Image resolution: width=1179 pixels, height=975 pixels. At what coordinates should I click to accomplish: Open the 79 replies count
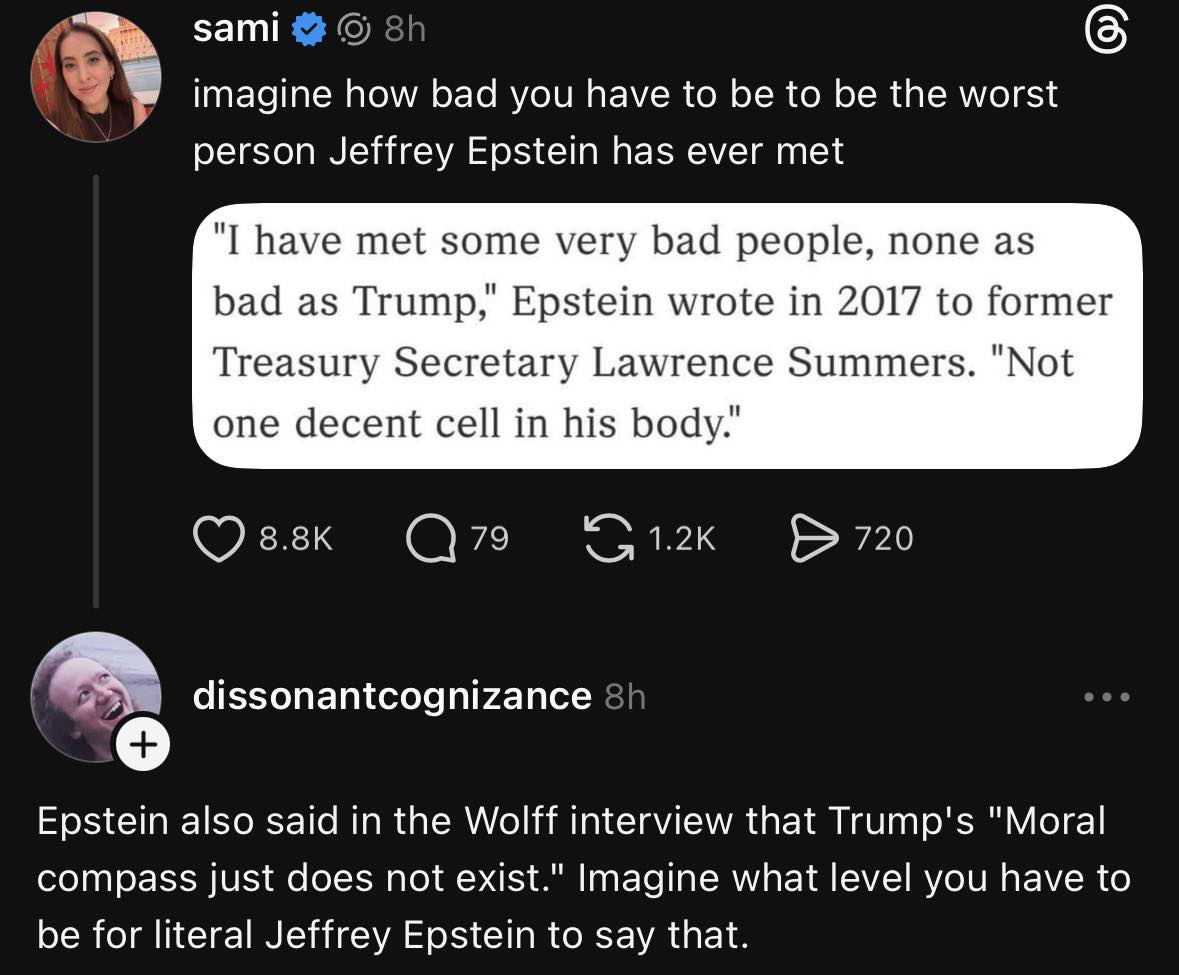pos(490,540)
